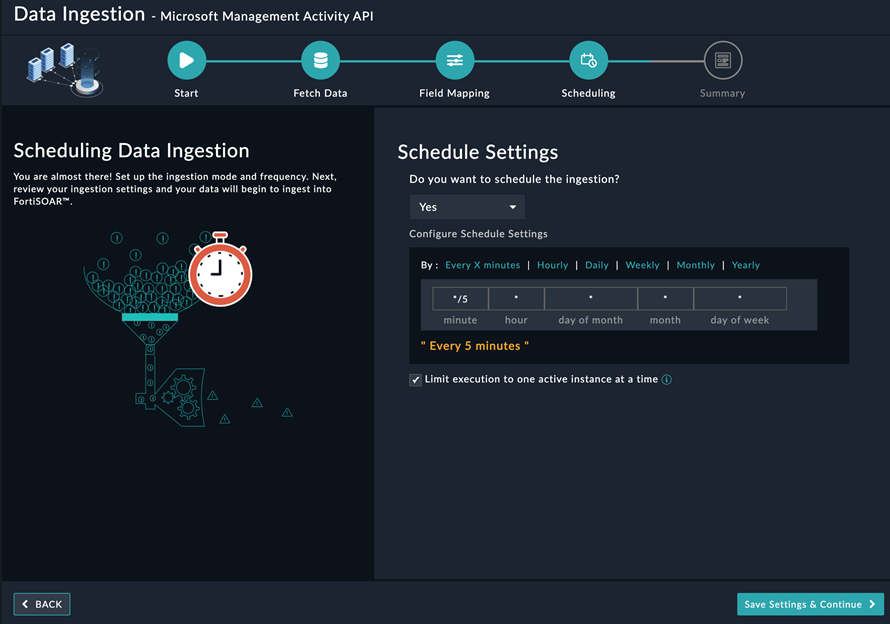Click the Field Mapping sliders icon
The width and height of the screenshot is (890, 624).
454,60
